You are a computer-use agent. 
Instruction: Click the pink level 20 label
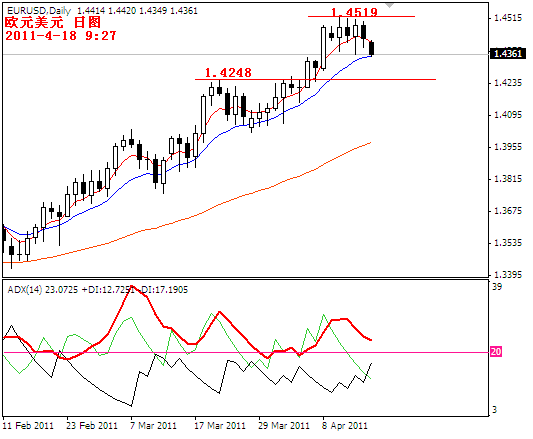coord(496,352)
